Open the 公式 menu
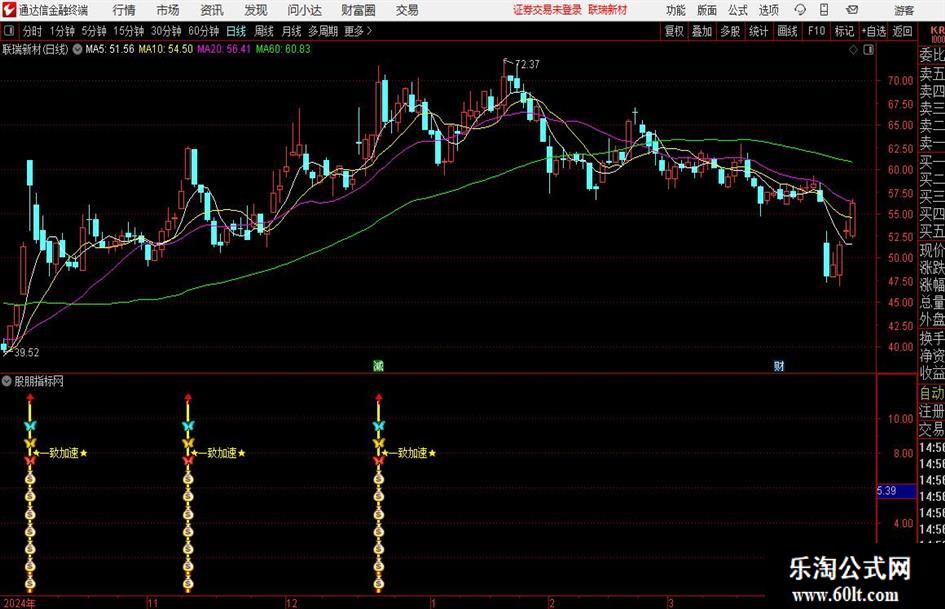Viewport: 945px width, 609px height. coord(738,10)
